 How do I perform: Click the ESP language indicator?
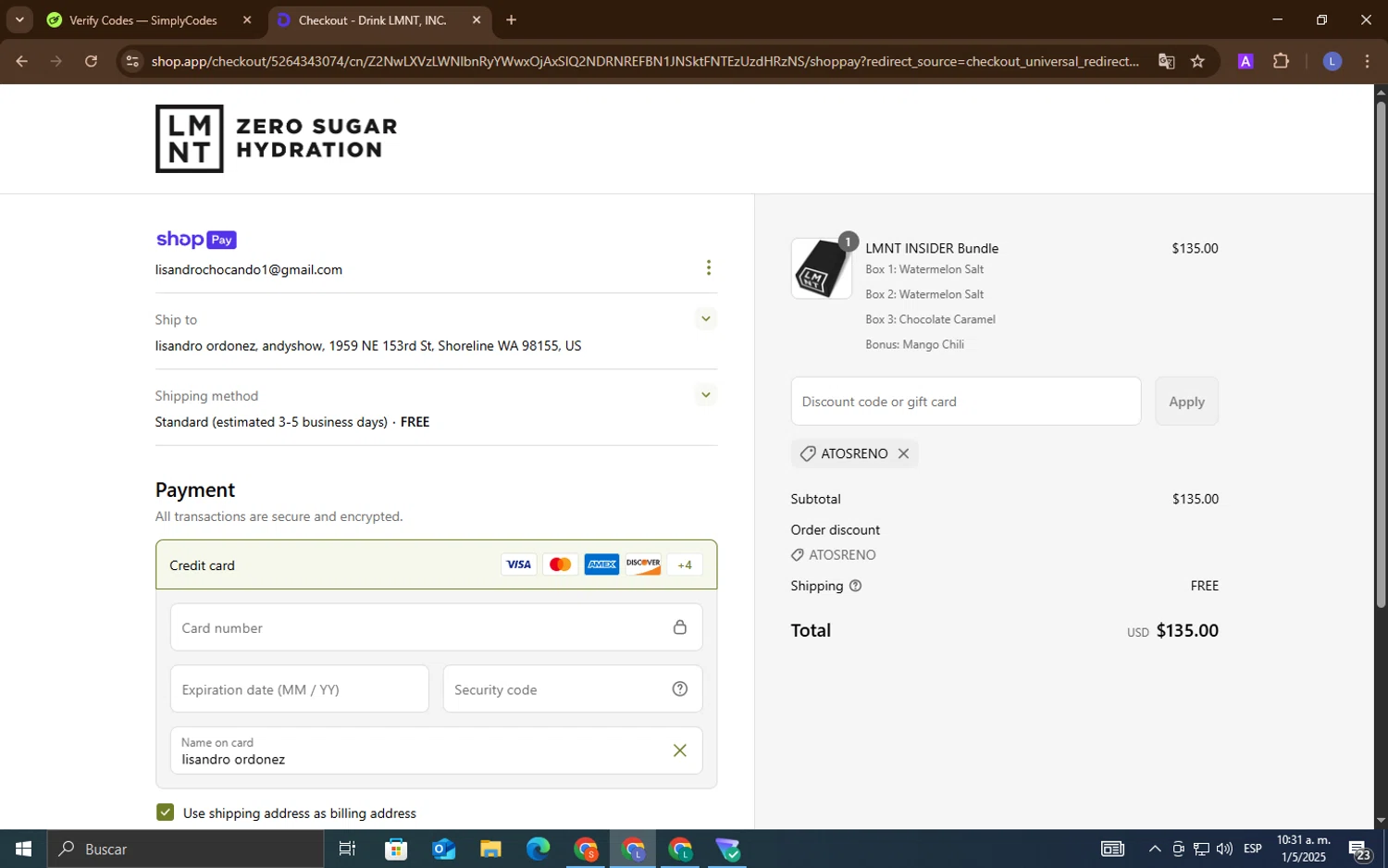(x=1253, y=849)
